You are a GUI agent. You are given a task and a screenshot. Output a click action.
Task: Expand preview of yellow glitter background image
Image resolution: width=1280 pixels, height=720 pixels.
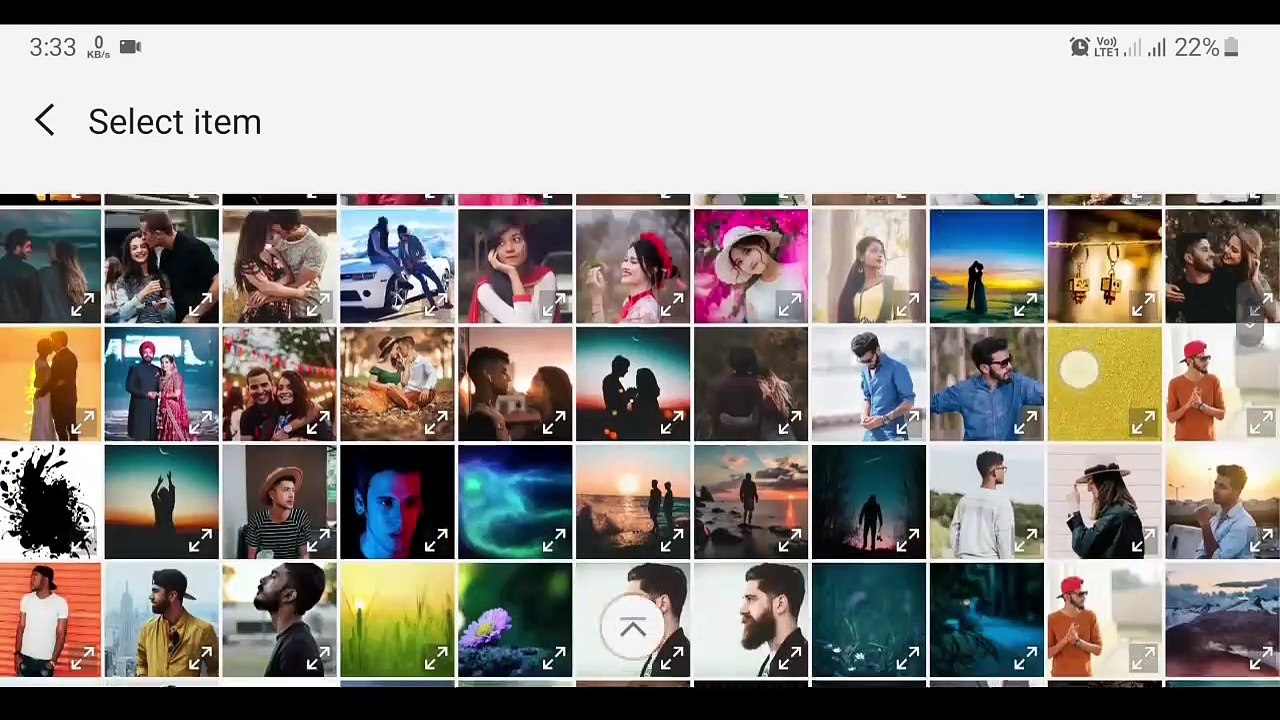(1145, 423)
